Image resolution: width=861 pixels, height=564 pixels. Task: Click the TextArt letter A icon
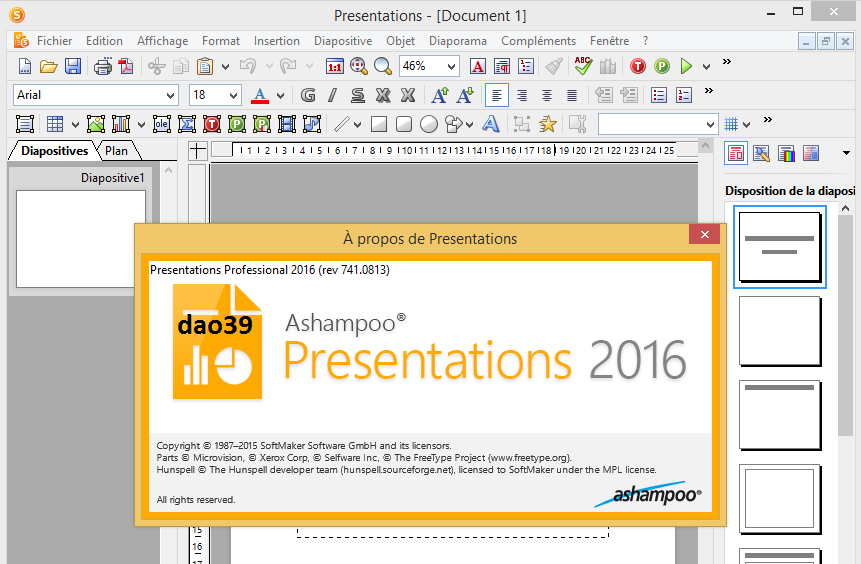click(x=490, y=124)
